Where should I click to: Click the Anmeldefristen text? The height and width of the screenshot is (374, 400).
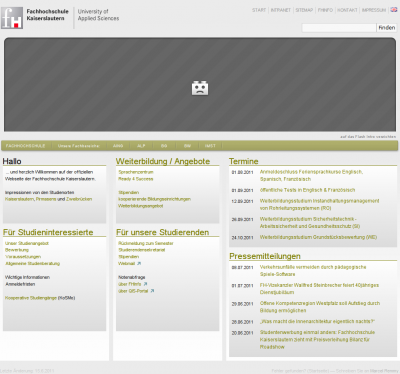coord(20,284)
